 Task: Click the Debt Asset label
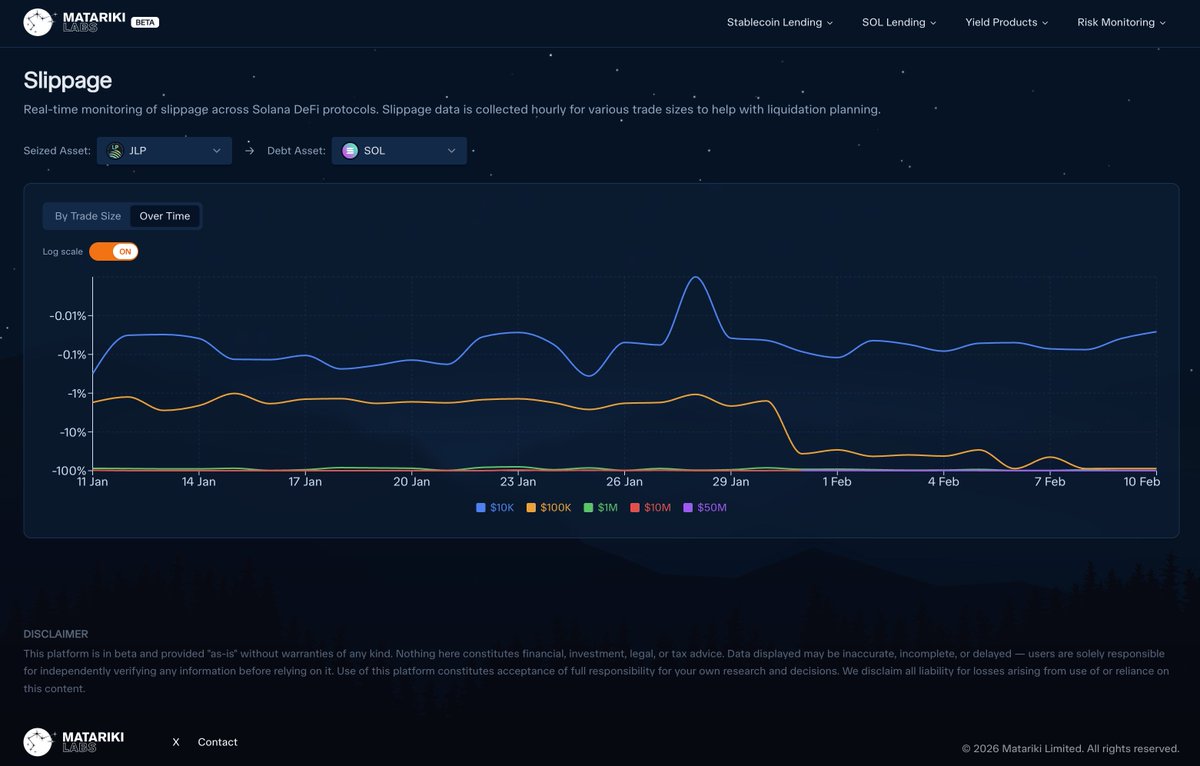point(296,151)
